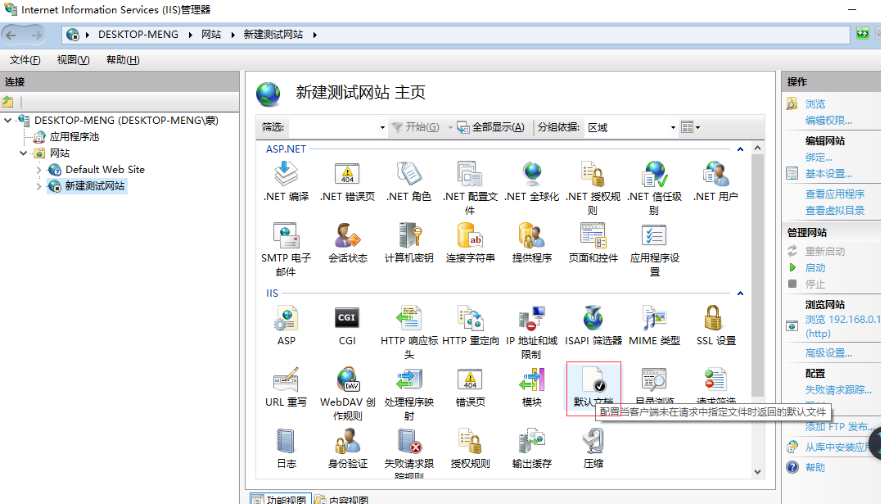881x504 pixels.
Task: Click the scroll down arrow of feature list
Action: coord(757,472)
